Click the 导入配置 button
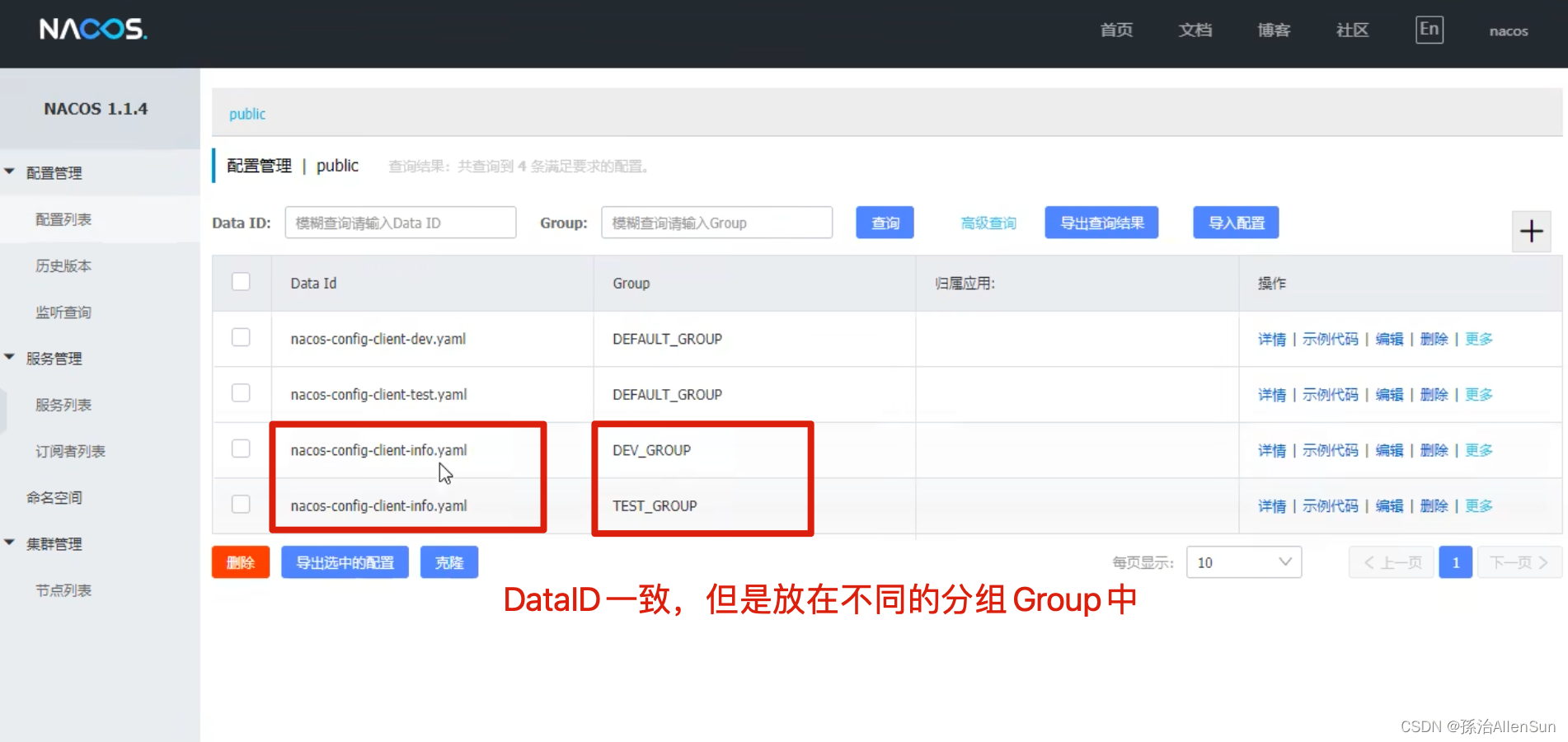This screenshot has width=1568, height=742. click(1236, 223)
